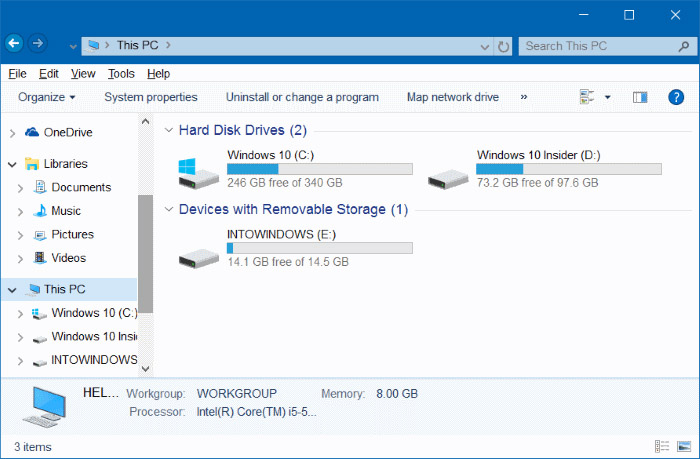
Task: Select the Windows 10 (C:) drive icon
Action: pyautogui.click(x=199, y=173)
